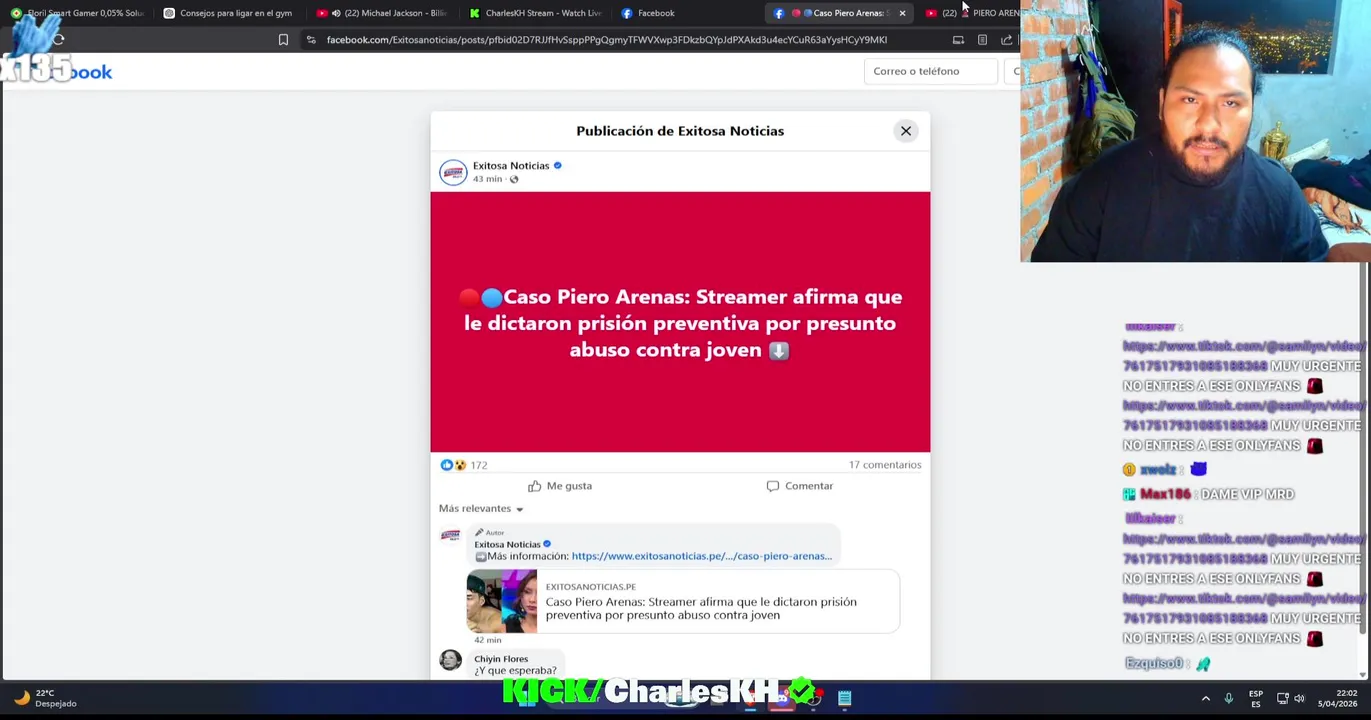The height and width of the screenshot is (720, 1371).
Task: Click the cast/screen icon in address bar
Action: pos(958,40)
